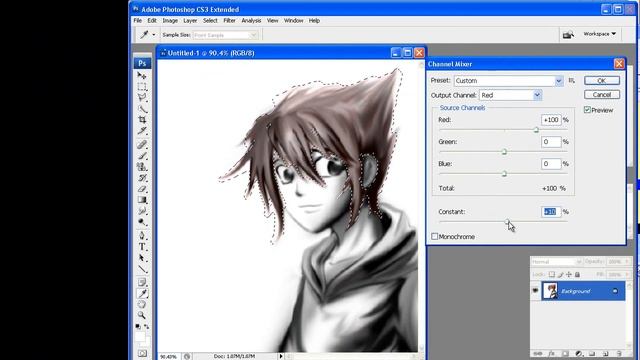Click the Delete layer trash icon
The image size is (640, 360).
[619, 353]
